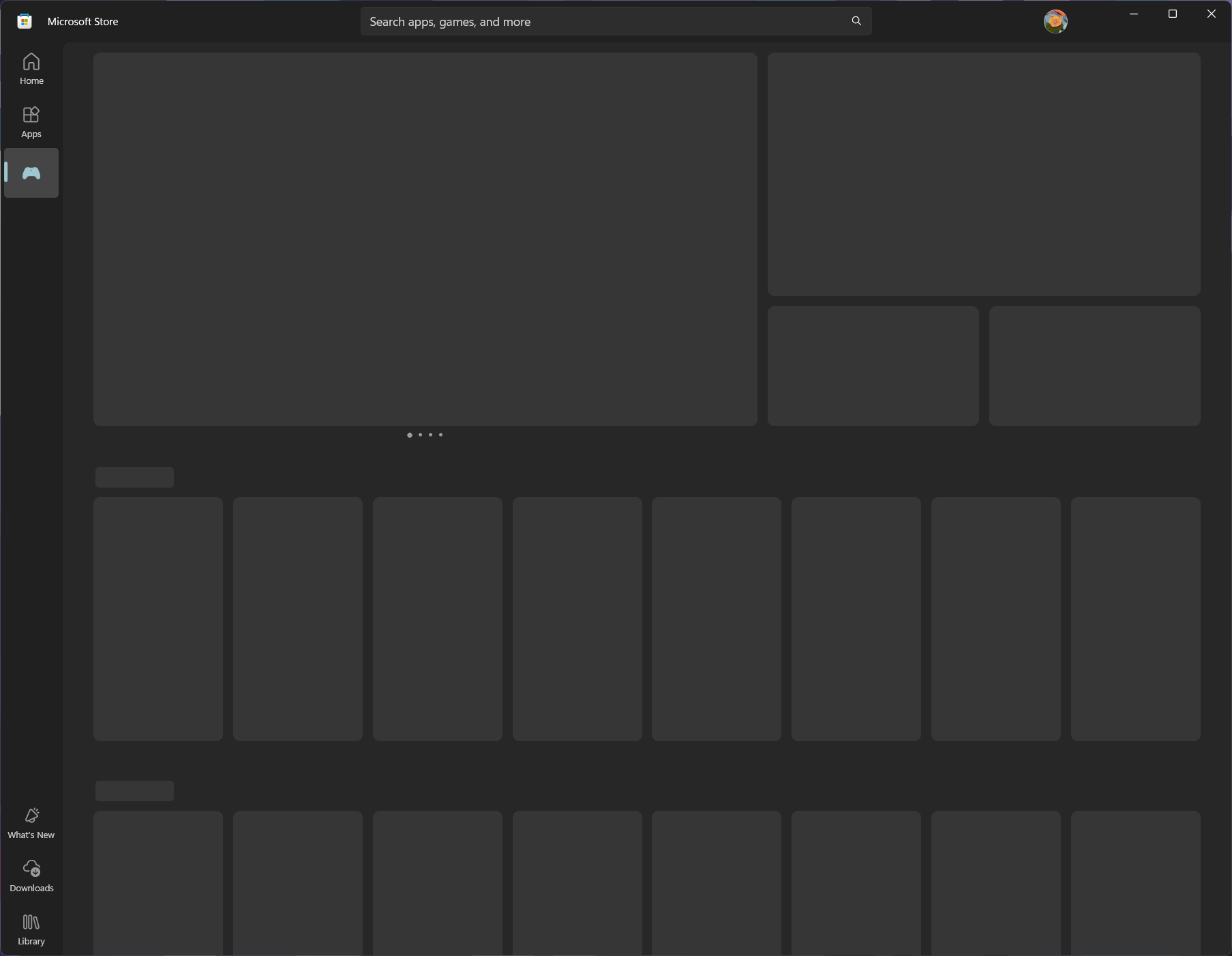Select the first carousel page dot
Screen dimensions: 1232x956
tap(409, 435)
